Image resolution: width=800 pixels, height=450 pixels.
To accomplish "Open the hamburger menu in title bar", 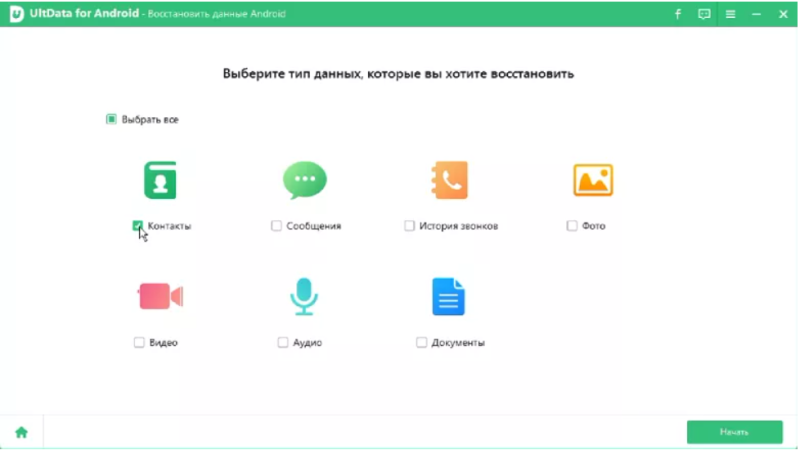I will tap(731, 14).
